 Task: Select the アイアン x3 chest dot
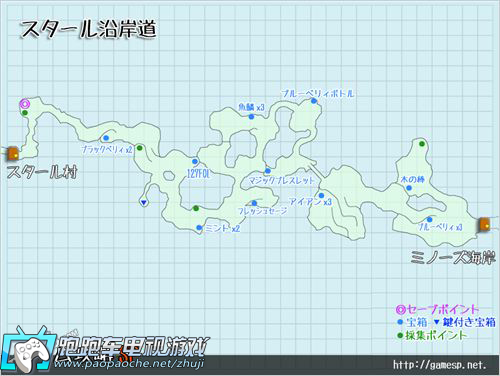(321, 195)
